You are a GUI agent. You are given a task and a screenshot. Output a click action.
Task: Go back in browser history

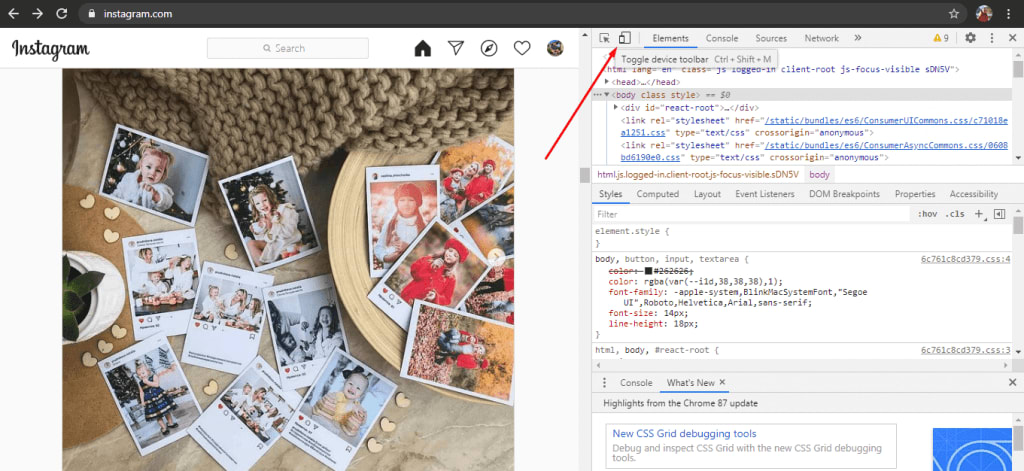click(13, 13)
